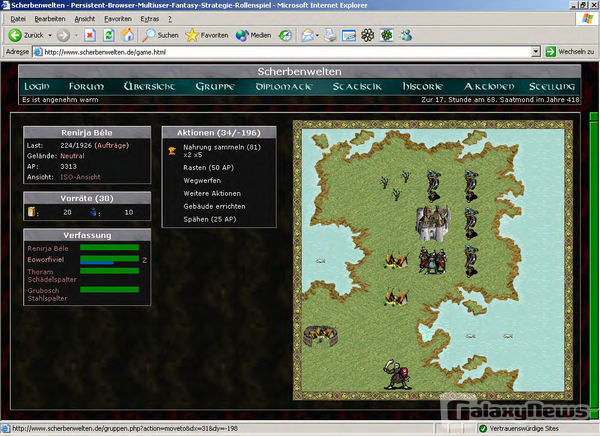Click the Gebäude errichten action link
The image size is (600, 436).
(x=214, y=206)
